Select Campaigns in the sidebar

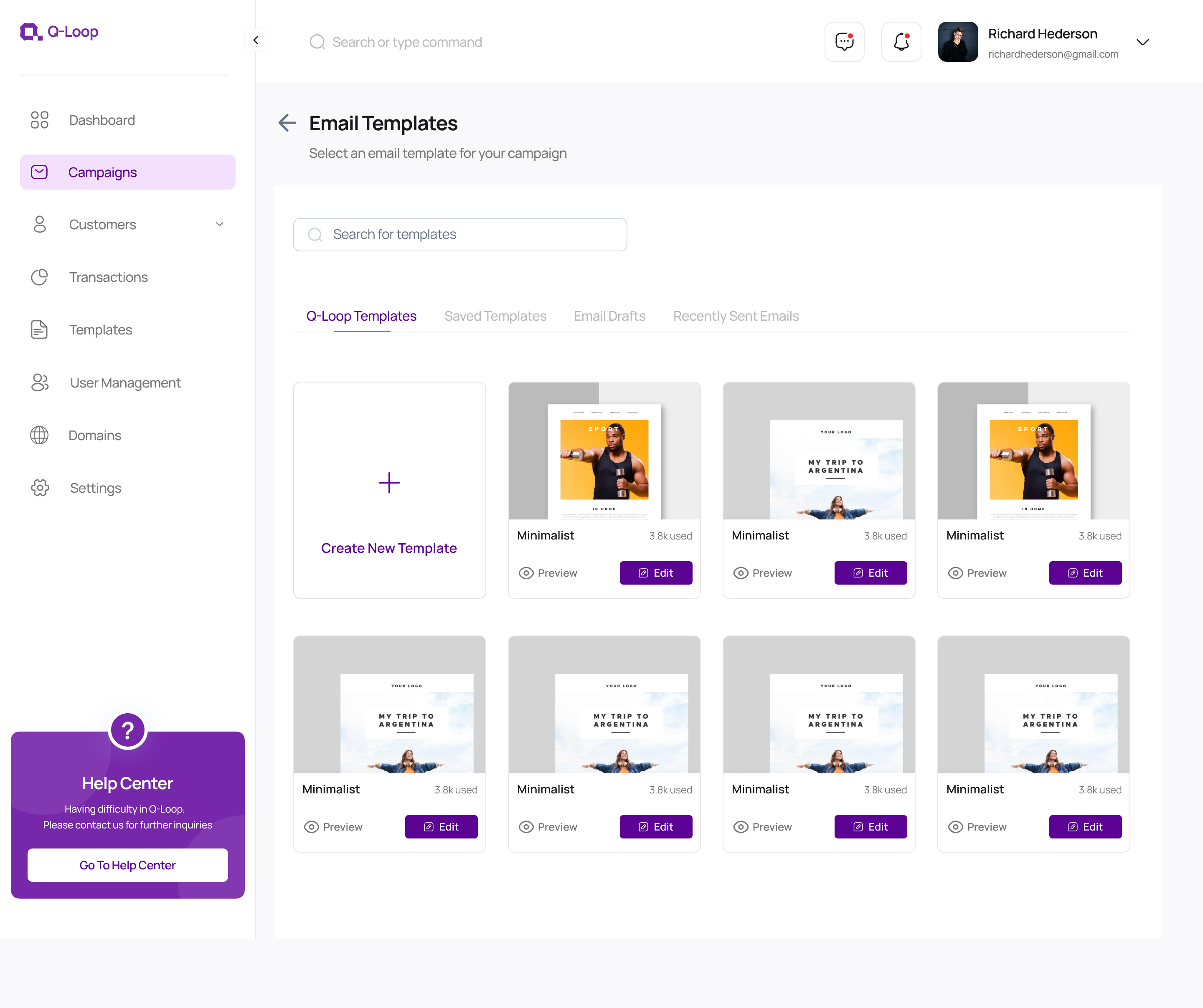(128, 172)
